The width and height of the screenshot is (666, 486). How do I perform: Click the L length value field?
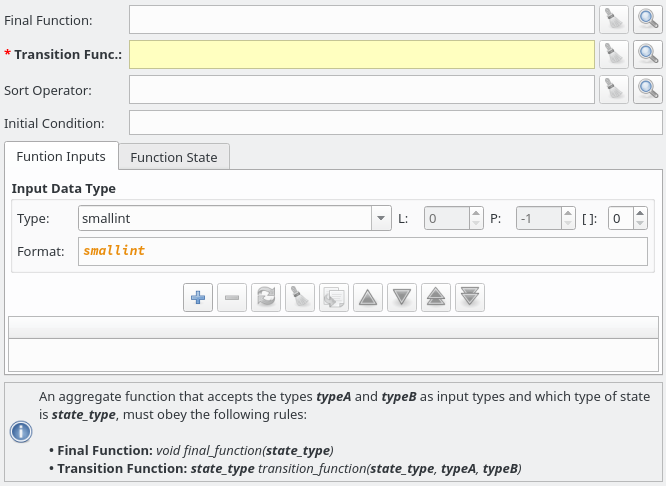click(446, 218)
